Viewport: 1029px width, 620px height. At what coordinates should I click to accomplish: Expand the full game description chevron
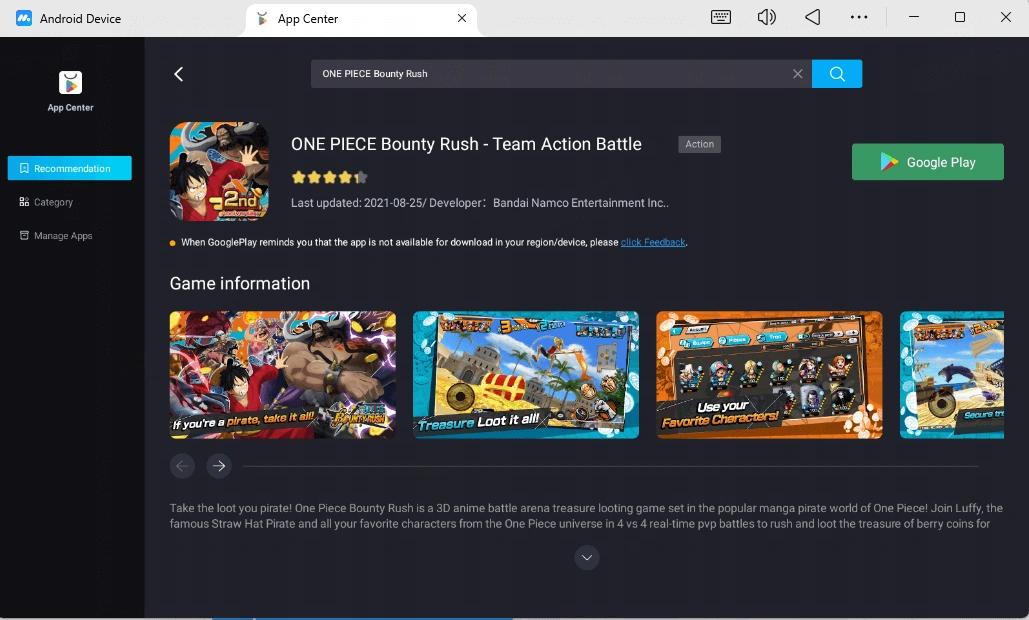[x=586, y=557]
